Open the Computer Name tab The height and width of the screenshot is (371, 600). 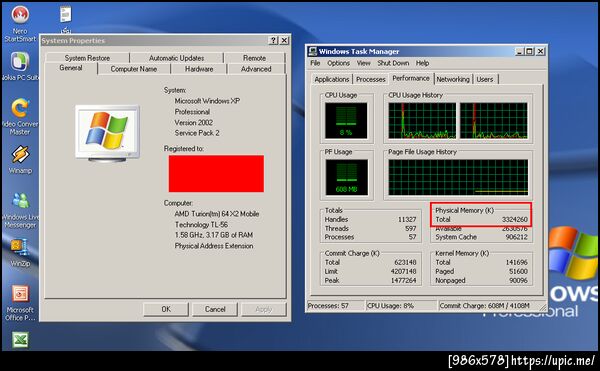tap(134, 69)
